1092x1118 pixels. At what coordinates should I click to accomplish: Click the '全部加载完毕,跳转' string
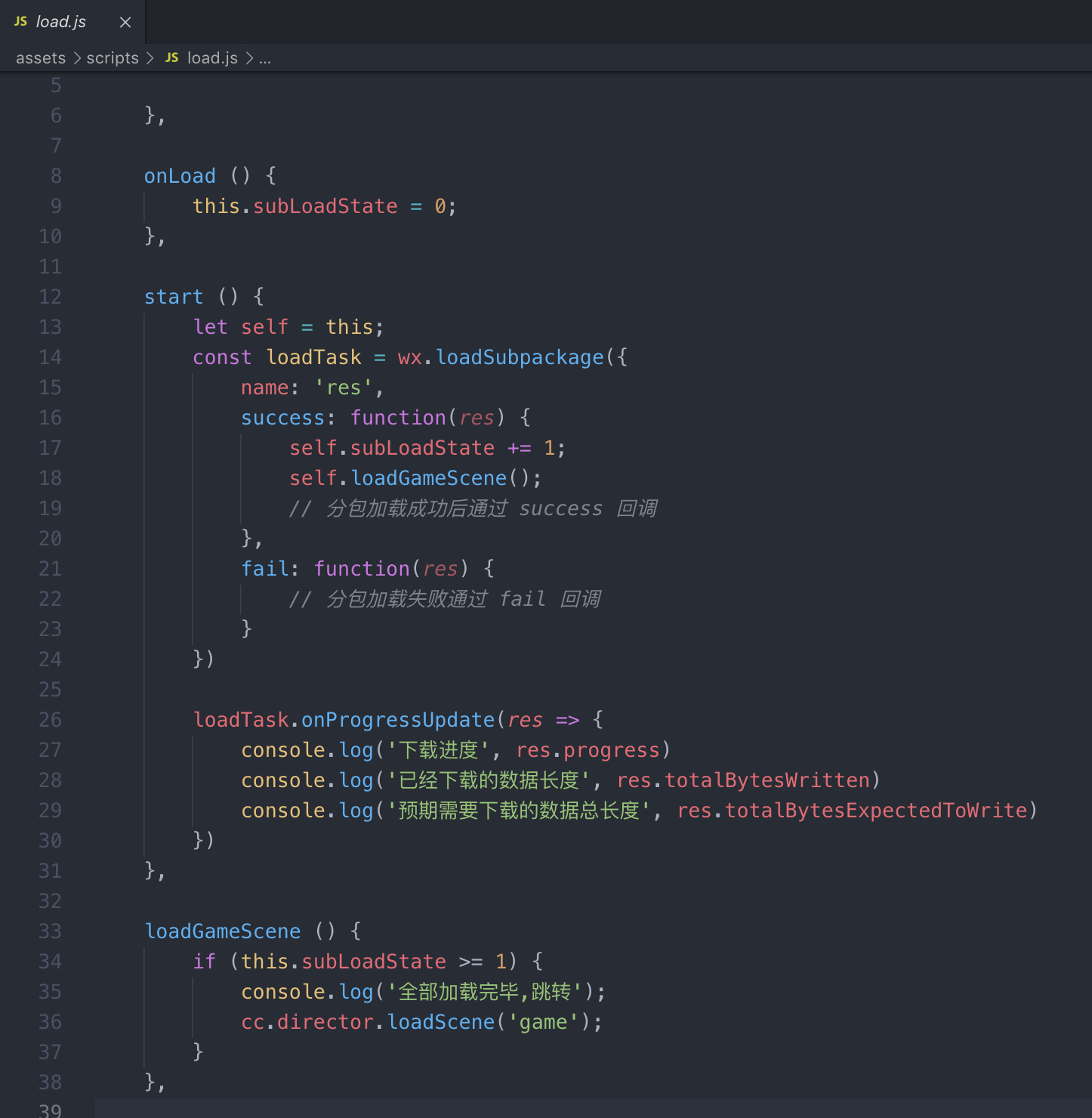[x=486, y=992]
